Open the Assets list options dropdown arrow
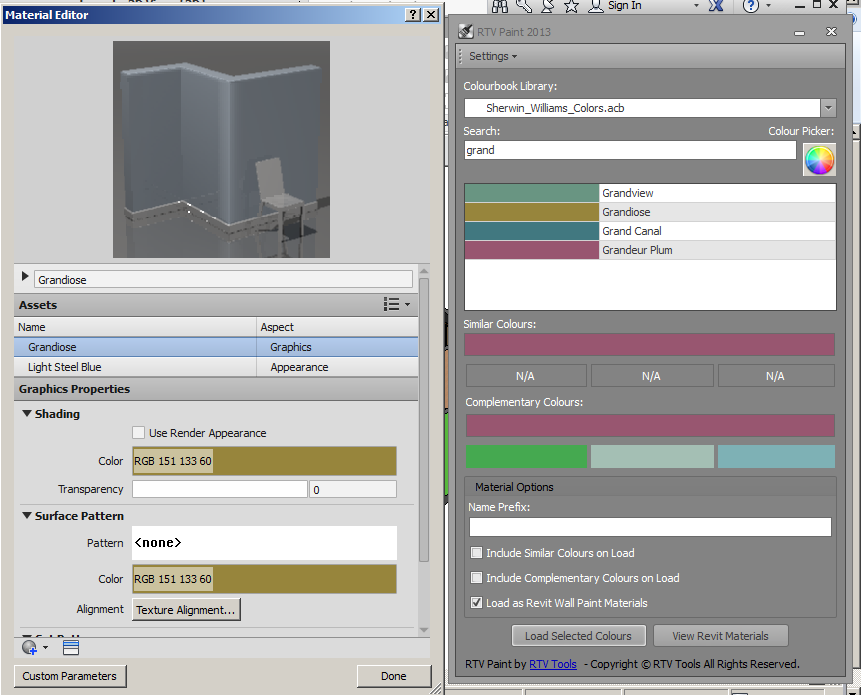This screenshot has height=695, width=861. click(x=407, y=304)
